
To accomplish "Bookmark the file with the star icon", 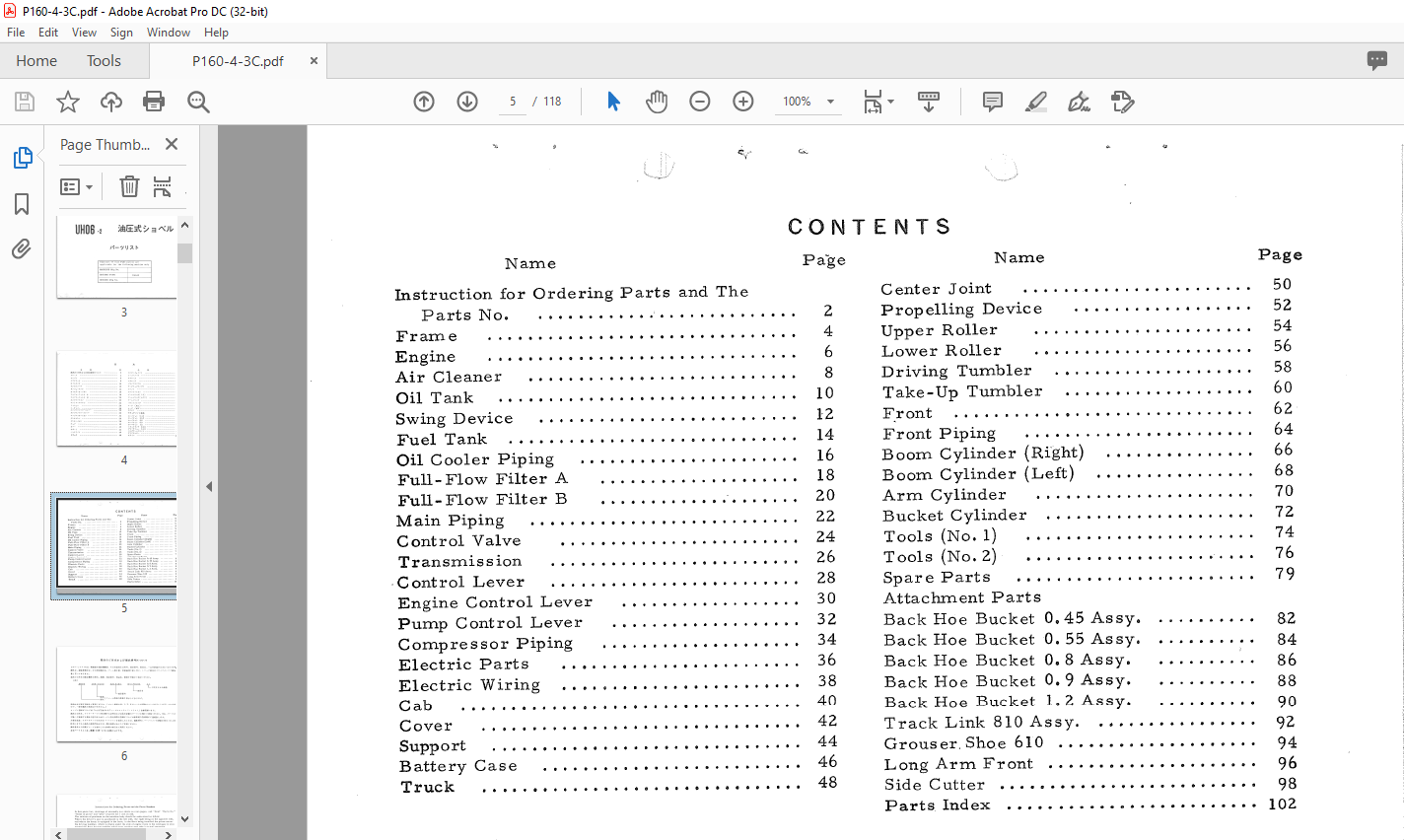I will [68, 102].
